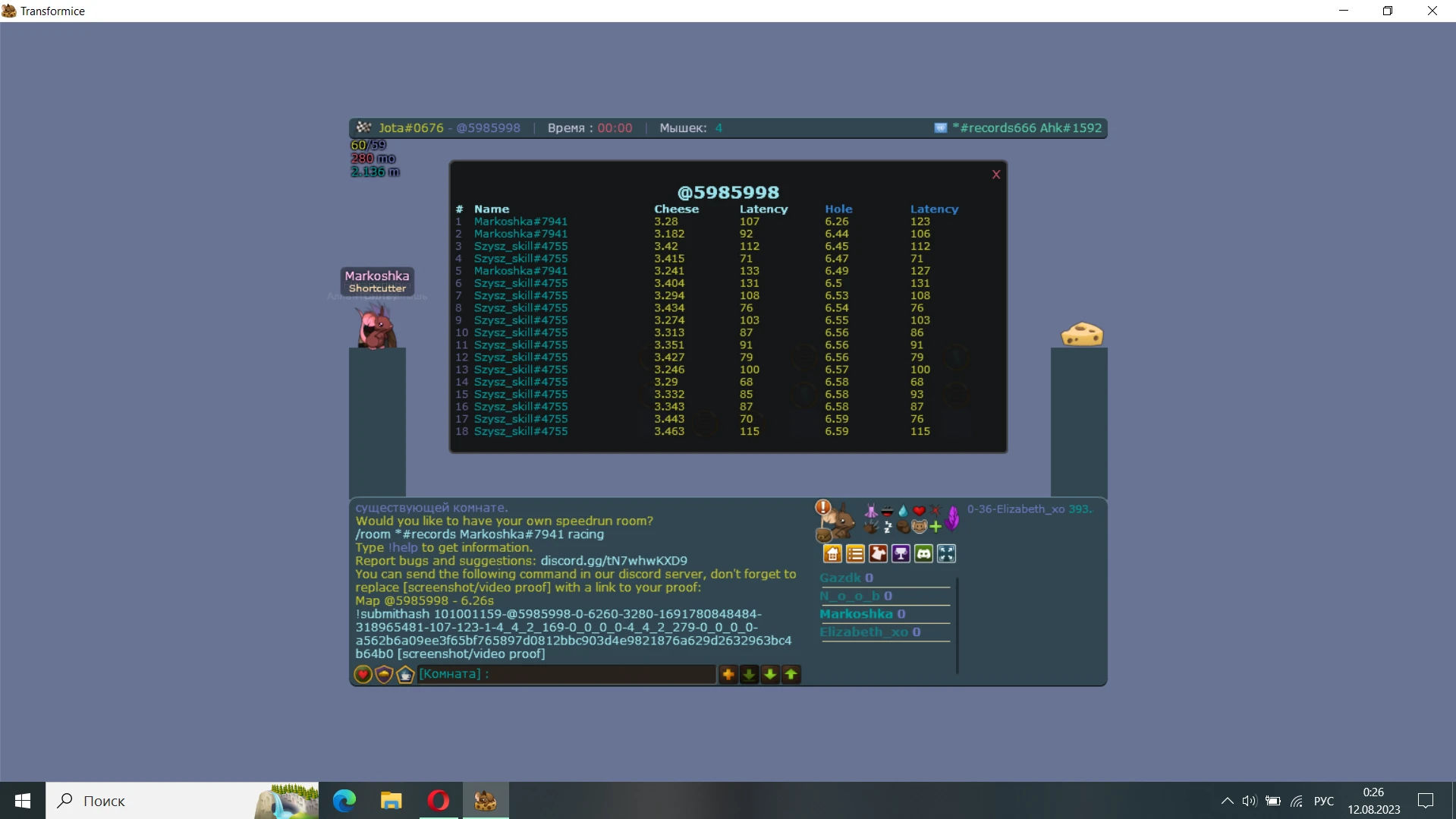Click Szysz_skill#4755 in leaderboard row 18
1456x819 pixels.
(520, 431)
